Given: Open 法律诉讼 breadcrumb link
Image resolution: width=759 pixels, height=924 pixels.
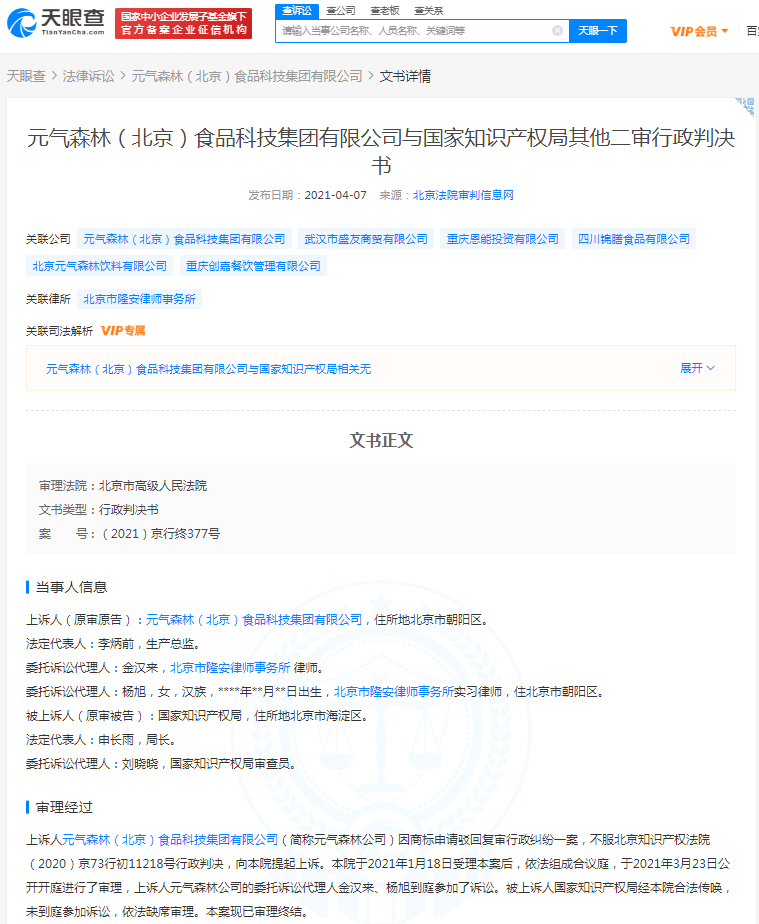Looking at the screenshot, I should pyautogui.click(x=88, y=76).
